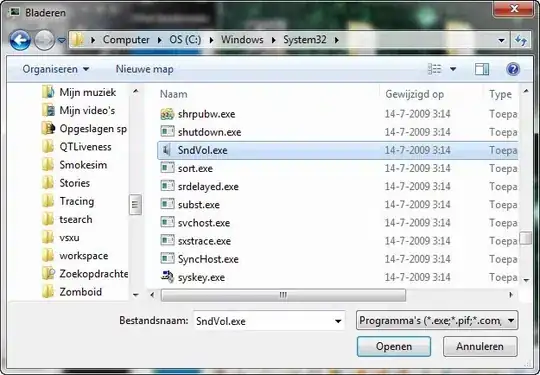Viewport: 540px width, 375px height.
Task: Click up arrow of file list scrollbar
Action: [x=526, y=91]
